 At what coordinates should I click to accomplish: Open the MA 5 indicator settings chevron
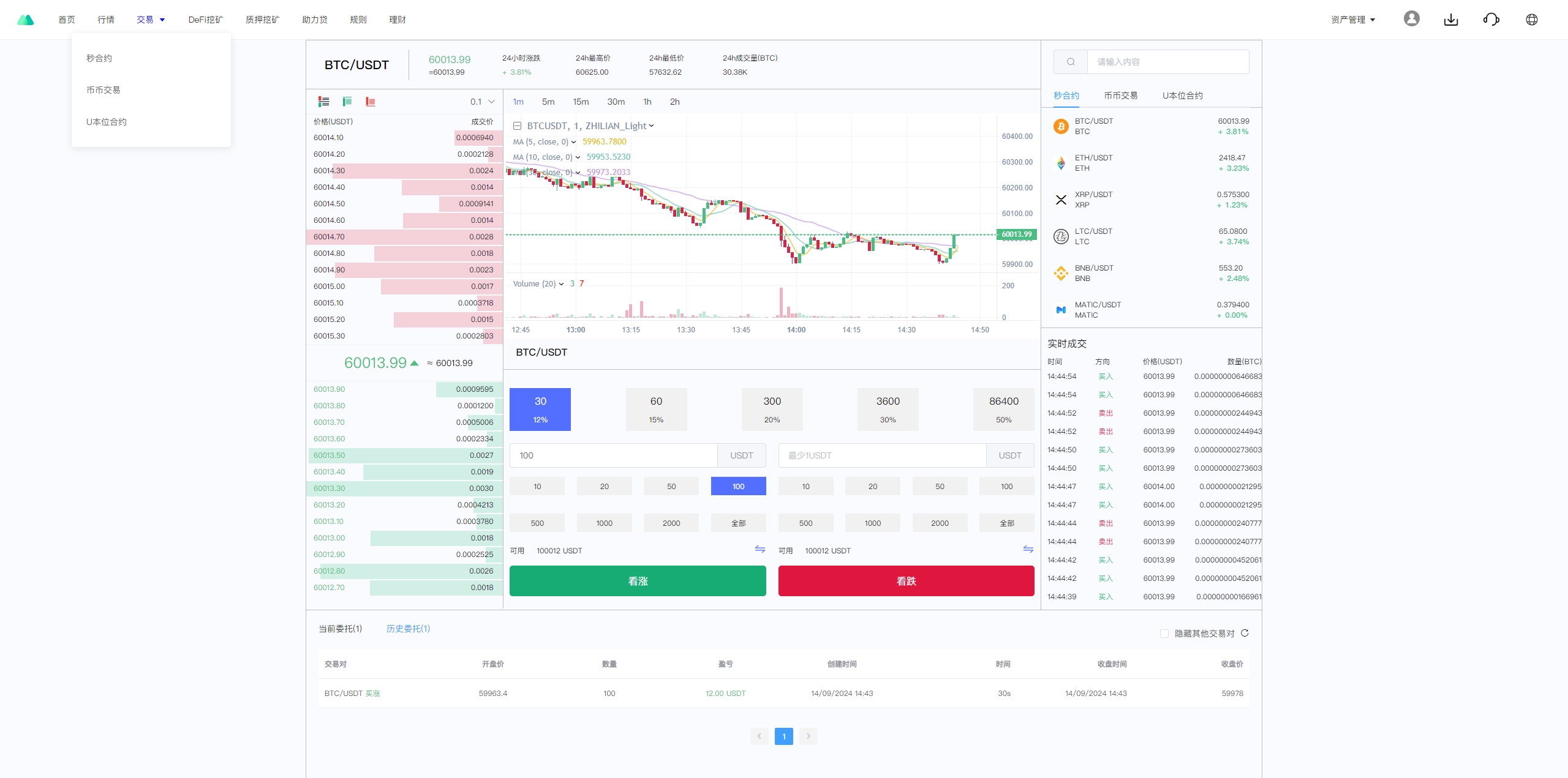tap(573, 142)
